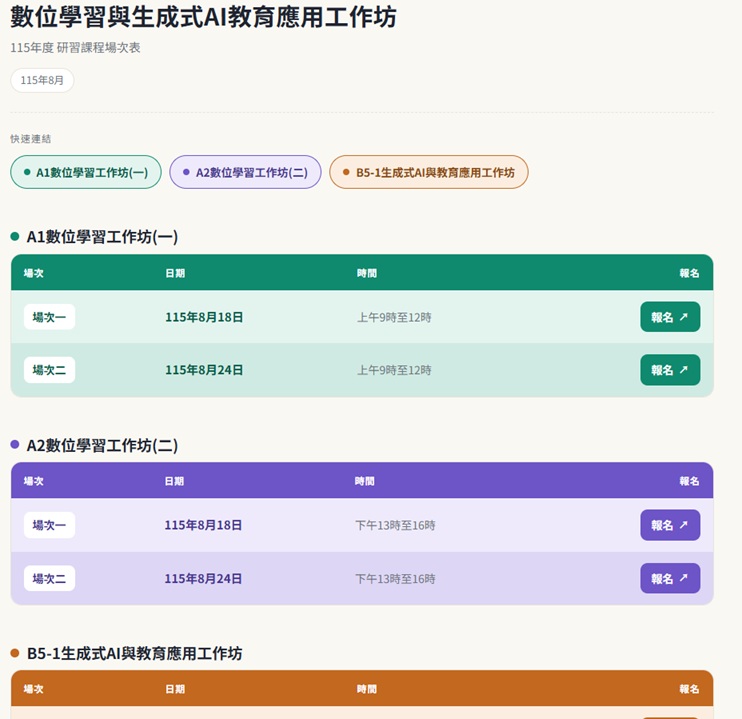
Task: Open the A1數位學習工作坊(一) quick link
Action: pos(86,172)
